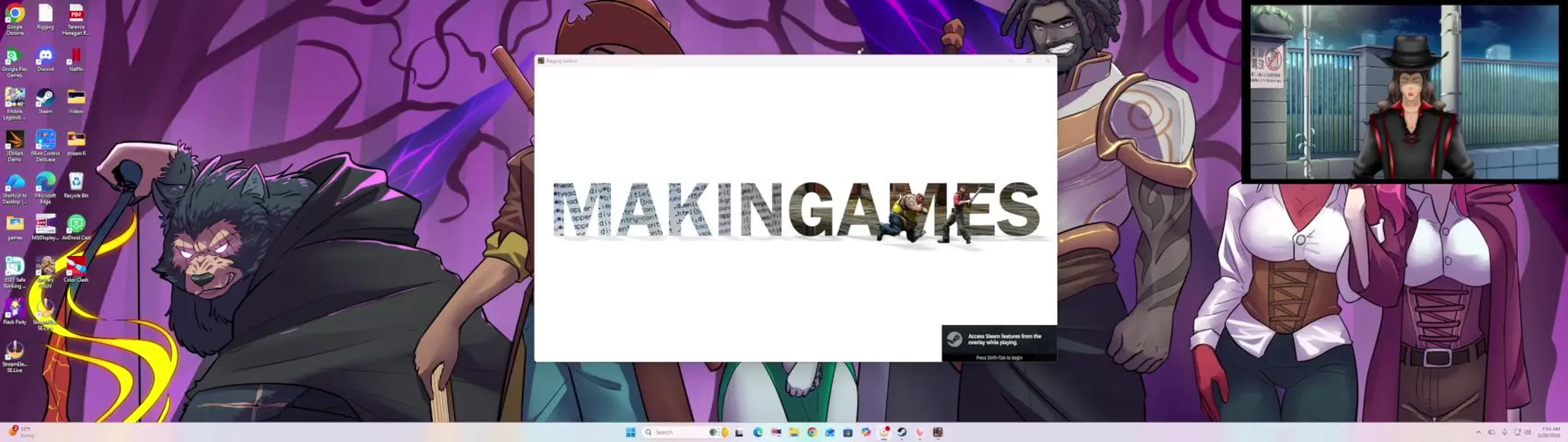
Task: Click the taskbar Search box
Action: pyautogui.click(x=685, y=432)
